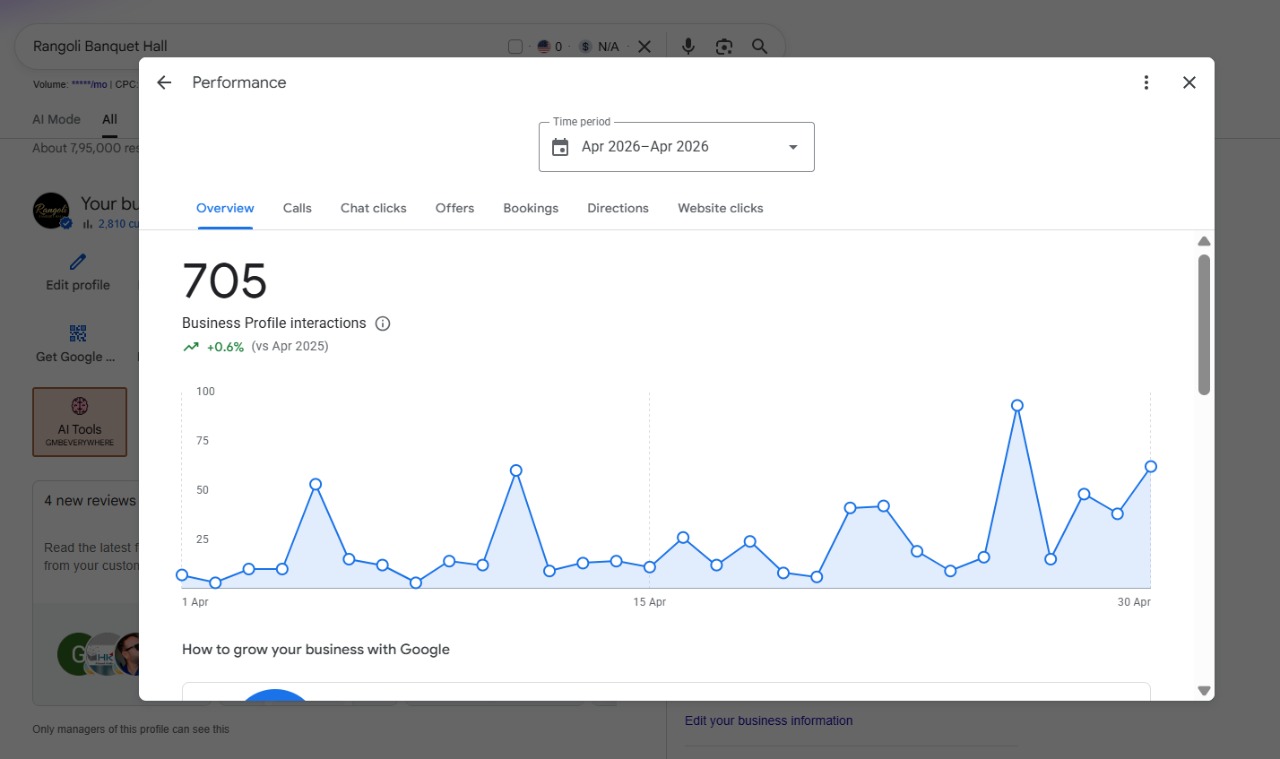Viewport: 1280px width, 759px height.
Task: Switch to the Calls tab
Action: [x=297, y=208]
